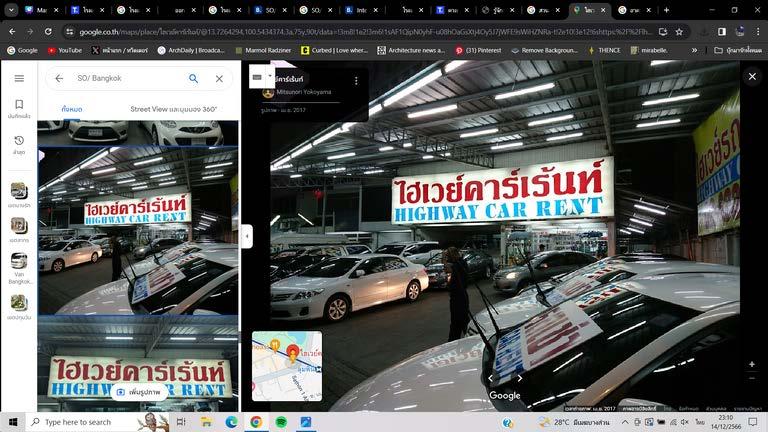
Task: Open the Saved bookmark icon in sidebar
Action: pyautogui.click(x=19, y=109)
